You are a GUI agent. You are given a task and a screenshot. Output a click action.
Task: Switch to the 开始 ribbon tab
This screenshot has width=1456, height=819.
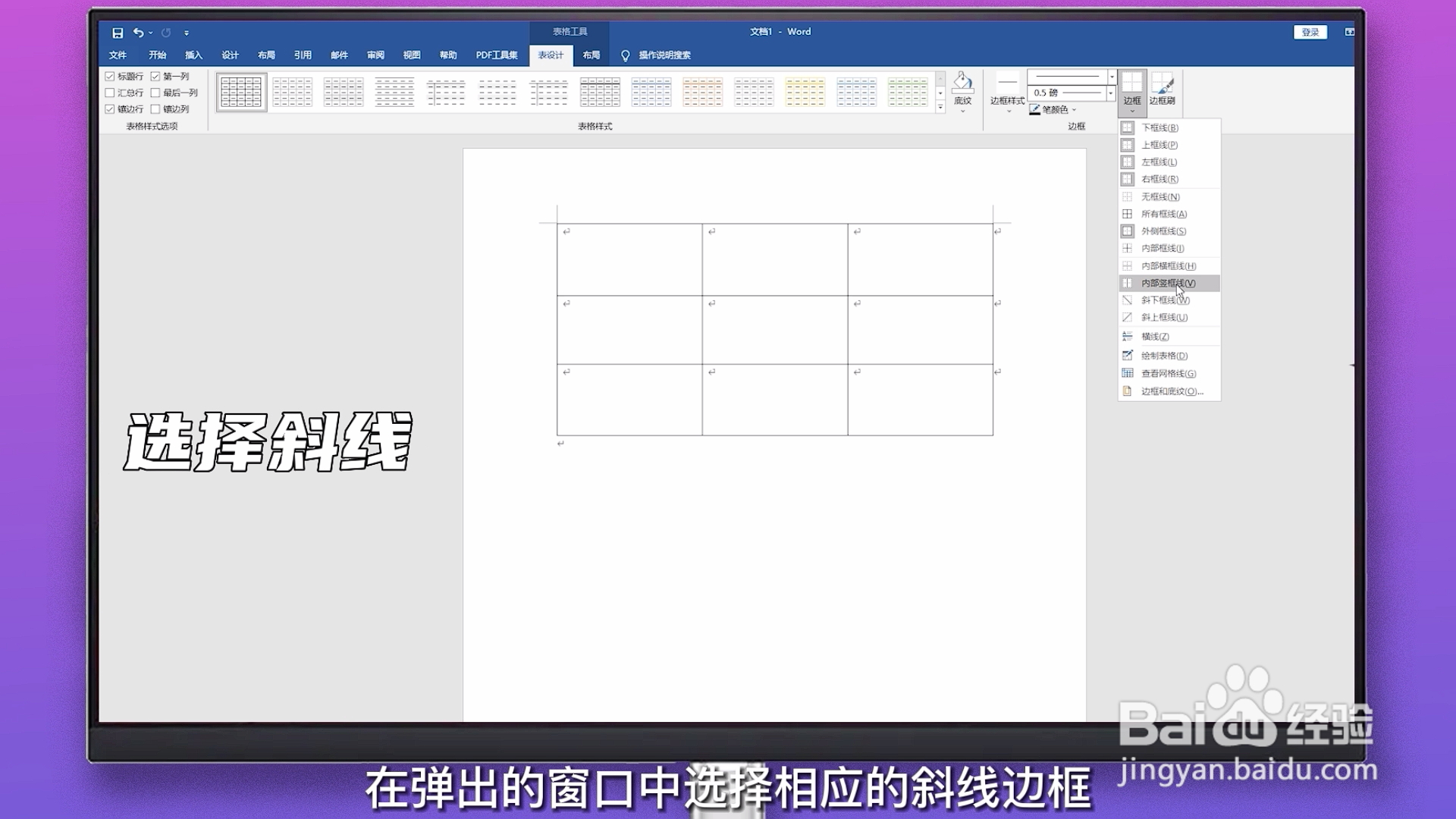pos(157,55)
